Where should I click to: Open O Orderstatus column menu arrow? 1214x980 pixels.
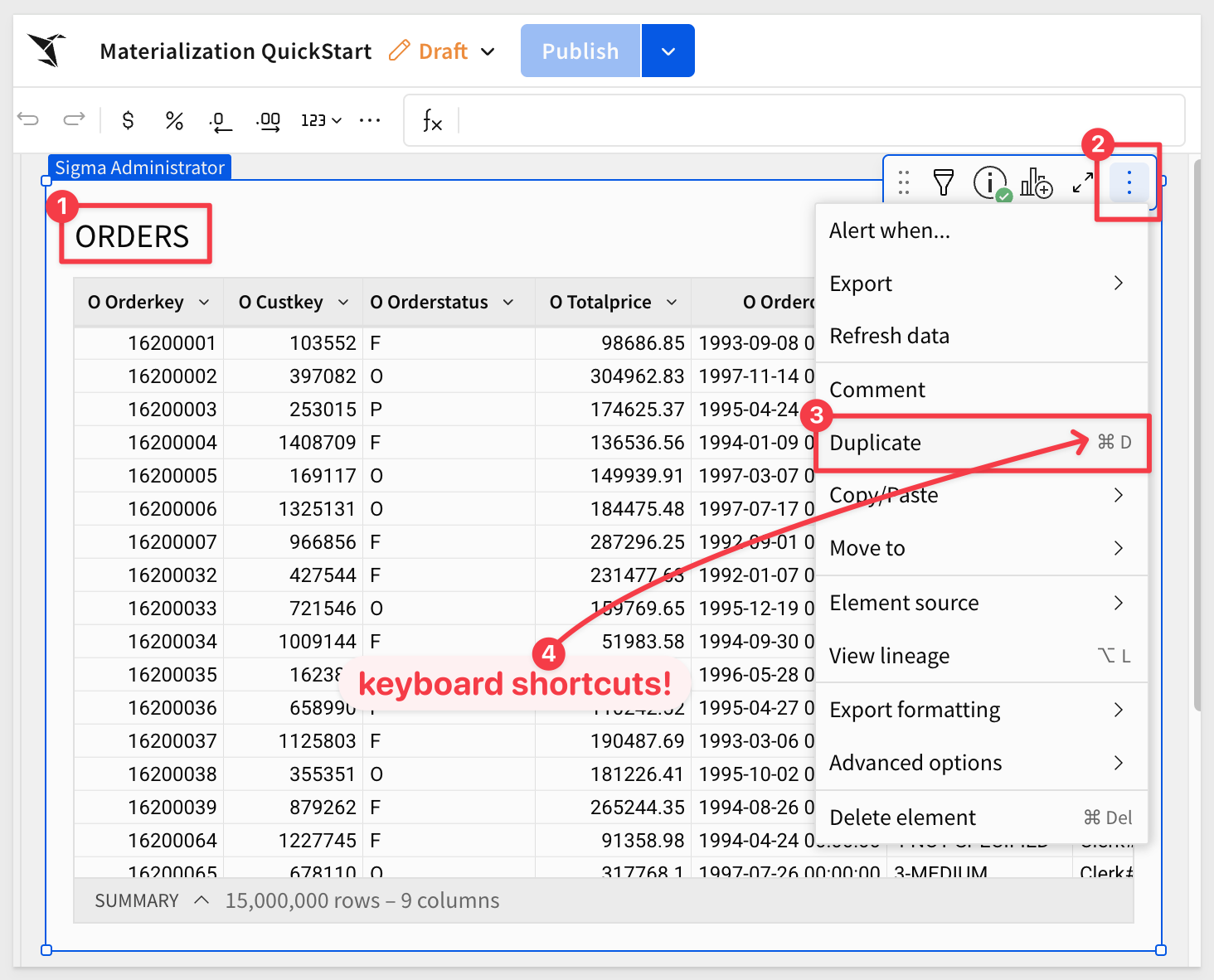pyautogui.click(x=508, y=303)
